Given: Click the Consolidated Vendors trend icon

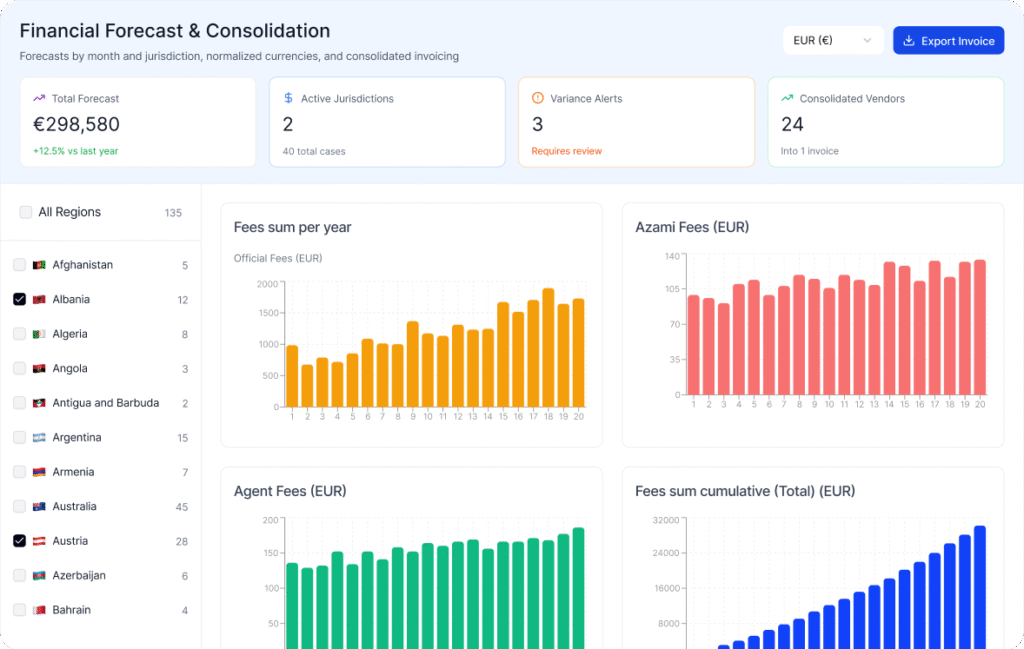Looking at the screenshot, I should [x=787, y=98].
